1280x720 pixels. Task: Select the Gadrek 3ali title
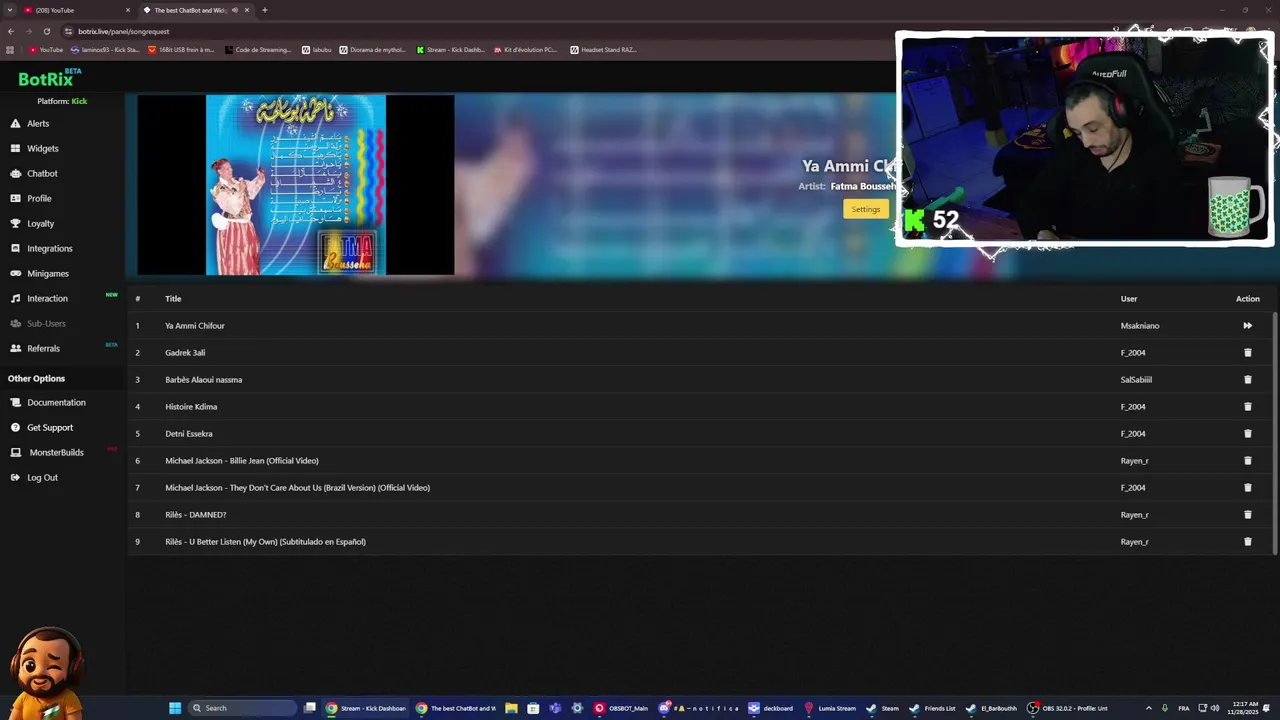(x=185, y=353)
